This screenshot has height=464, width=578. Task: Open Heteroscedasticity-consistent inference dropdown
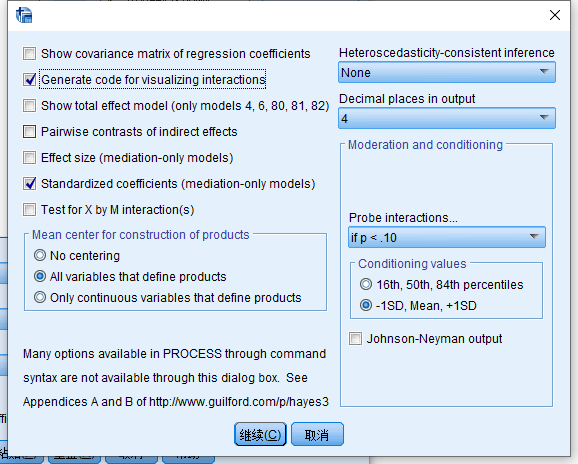(447, 72)
